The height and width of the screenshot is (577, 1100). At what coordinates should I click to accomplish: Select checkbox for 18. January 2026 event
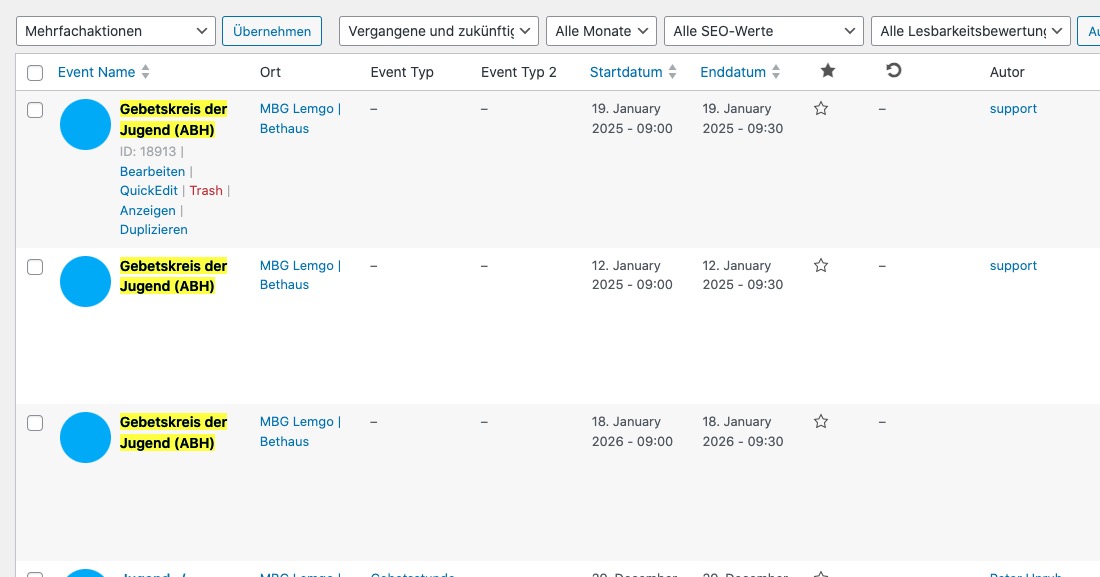click(35, 423)
